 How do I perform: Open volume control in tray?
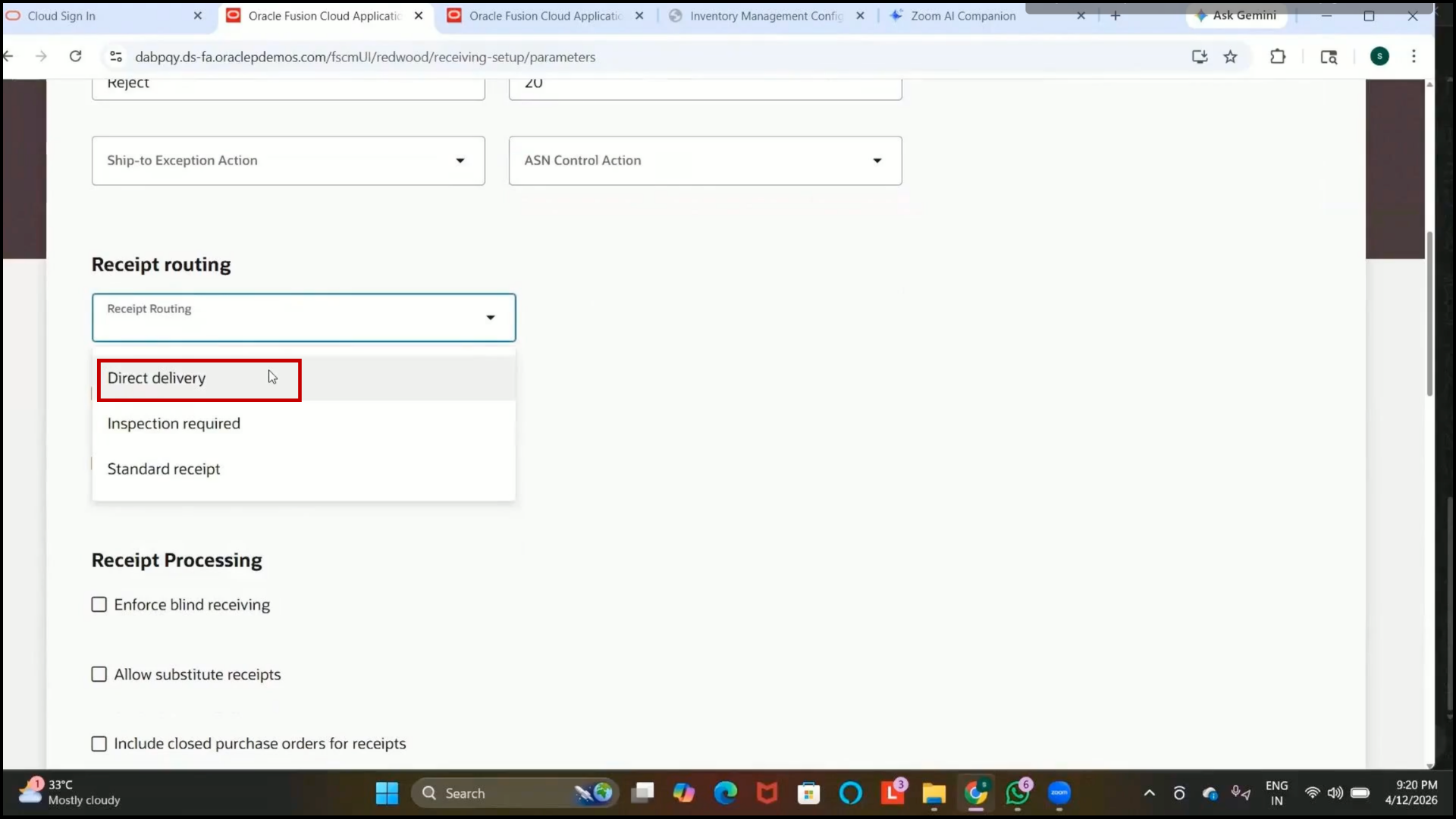pyautogui.click(x=1335, y=793)
